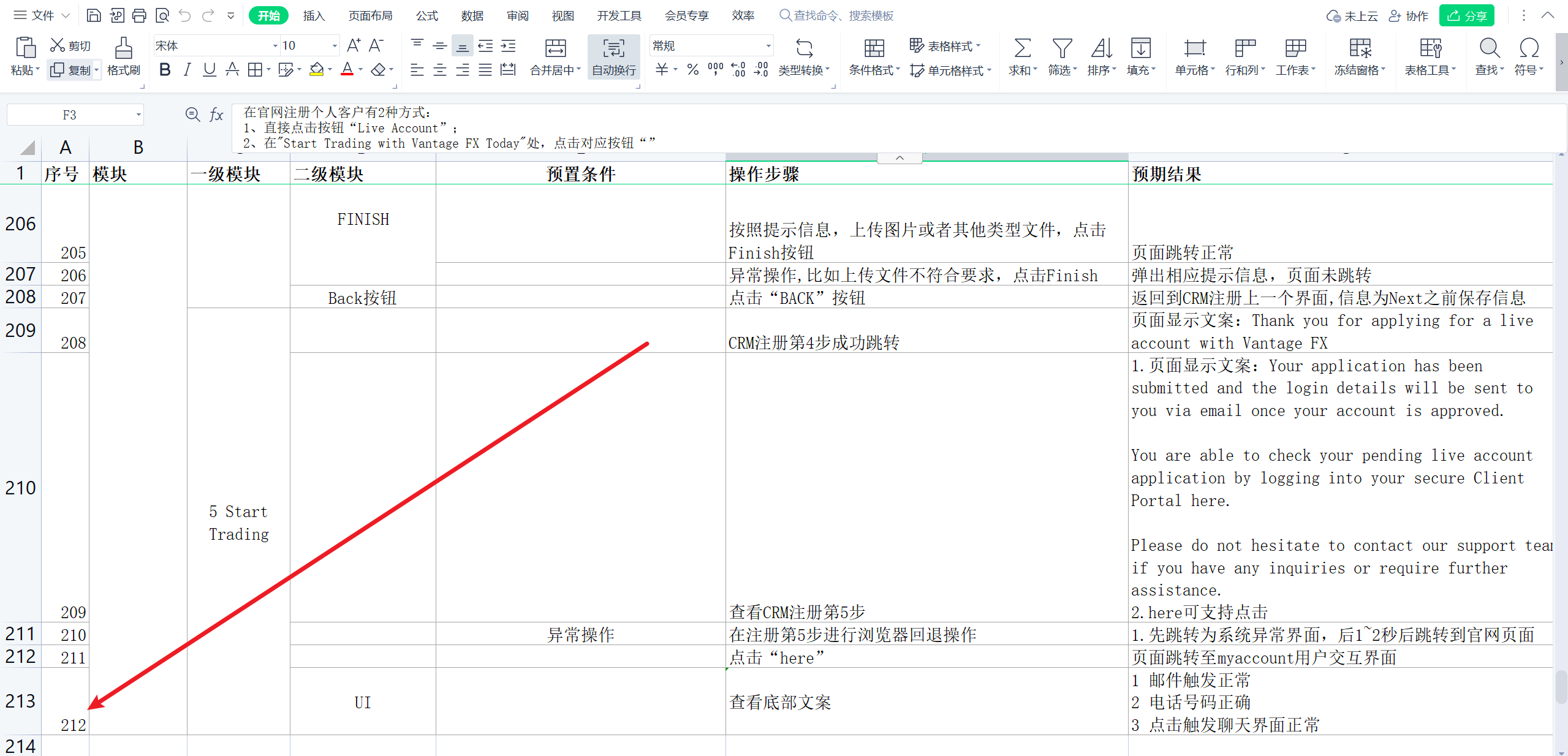Click the green 分享 button
The width and height of the screenshot is (1568, 756).
pyautogui.click(x=1467, y=15)
